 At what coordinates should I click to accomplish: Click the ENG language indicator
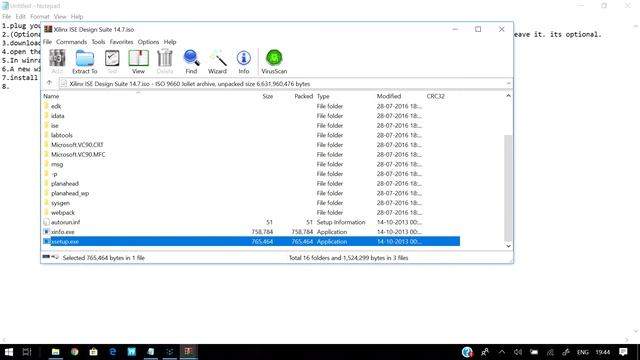[x=582, y=352]
